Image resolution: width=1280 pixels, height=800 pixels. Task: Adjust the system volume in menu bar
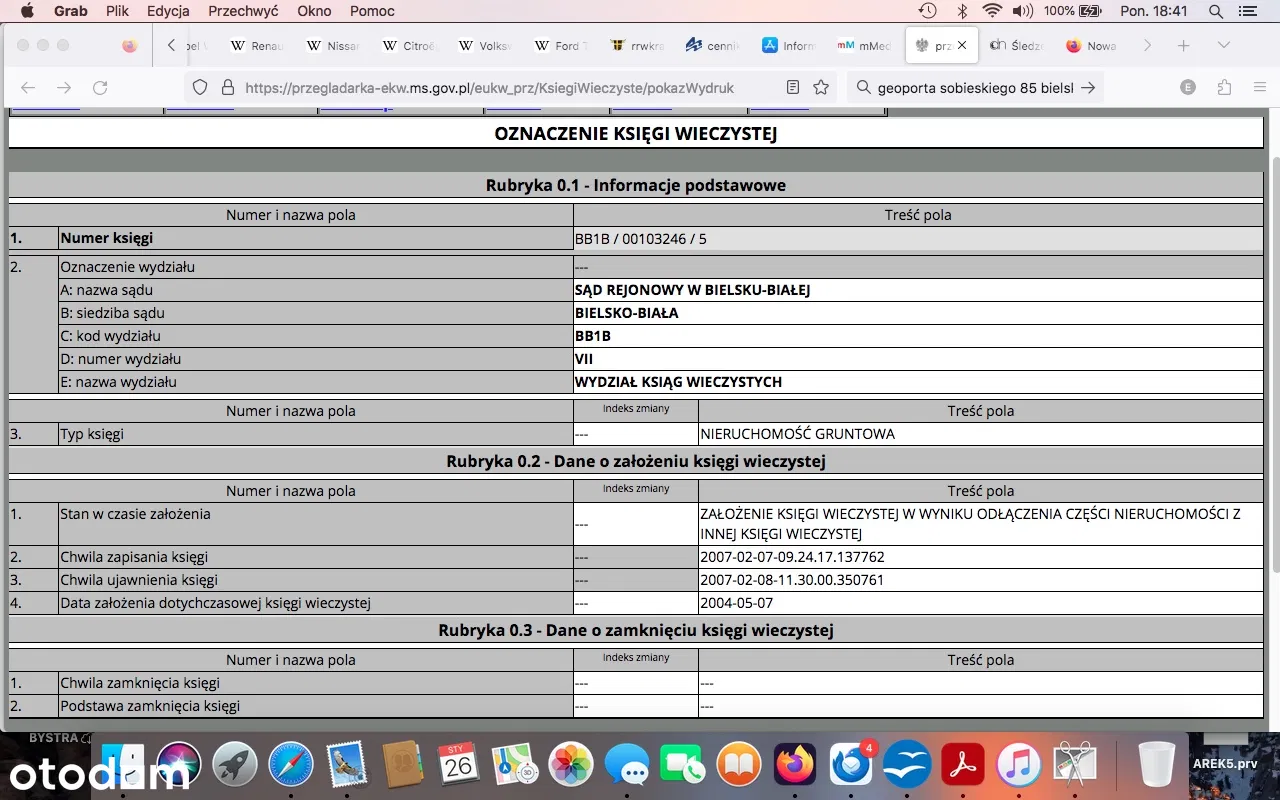pyautogui.click(x=1022, y=11)
